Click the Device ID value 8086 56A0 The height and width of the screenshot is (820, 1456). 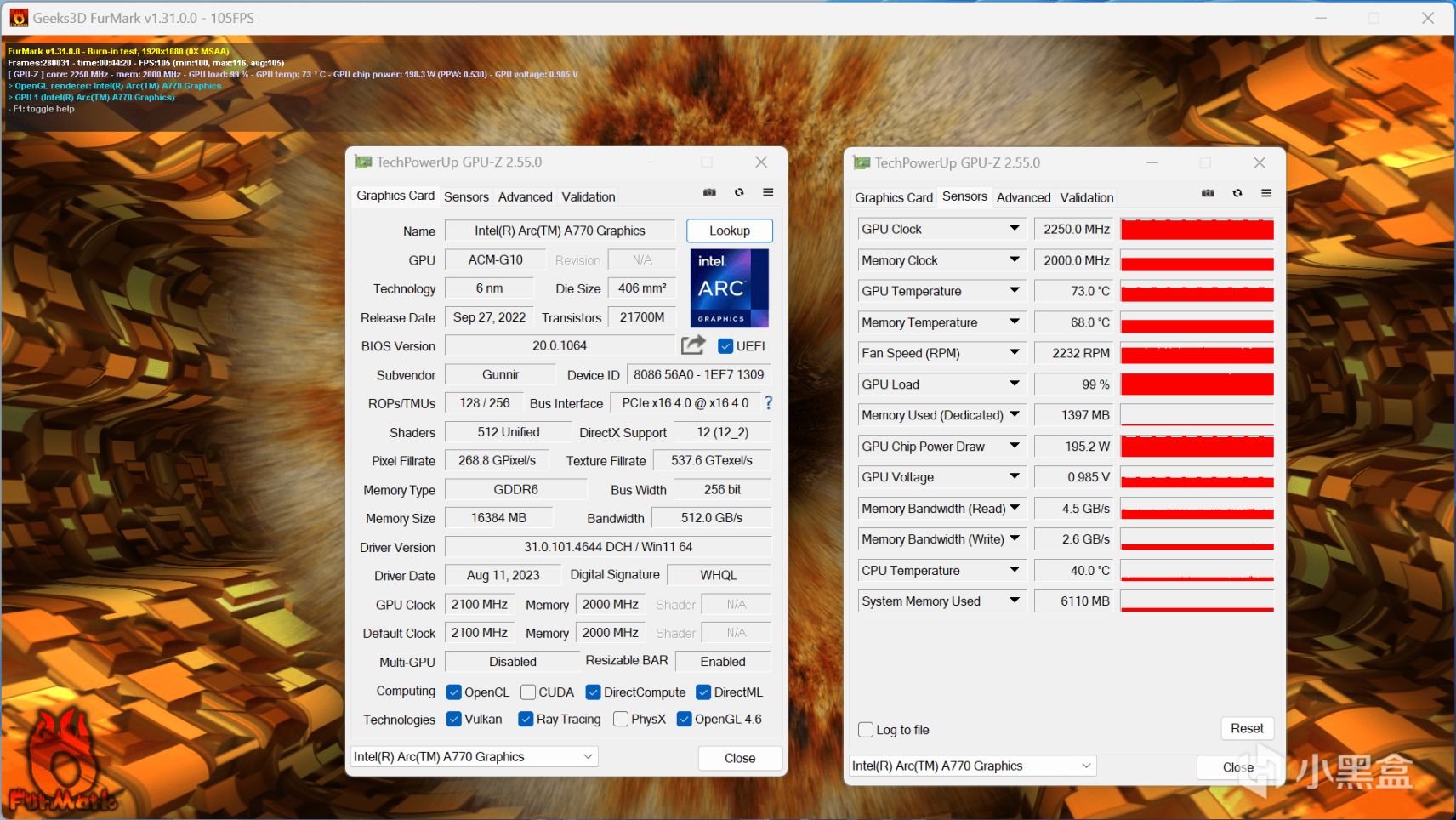coord(699,374)
